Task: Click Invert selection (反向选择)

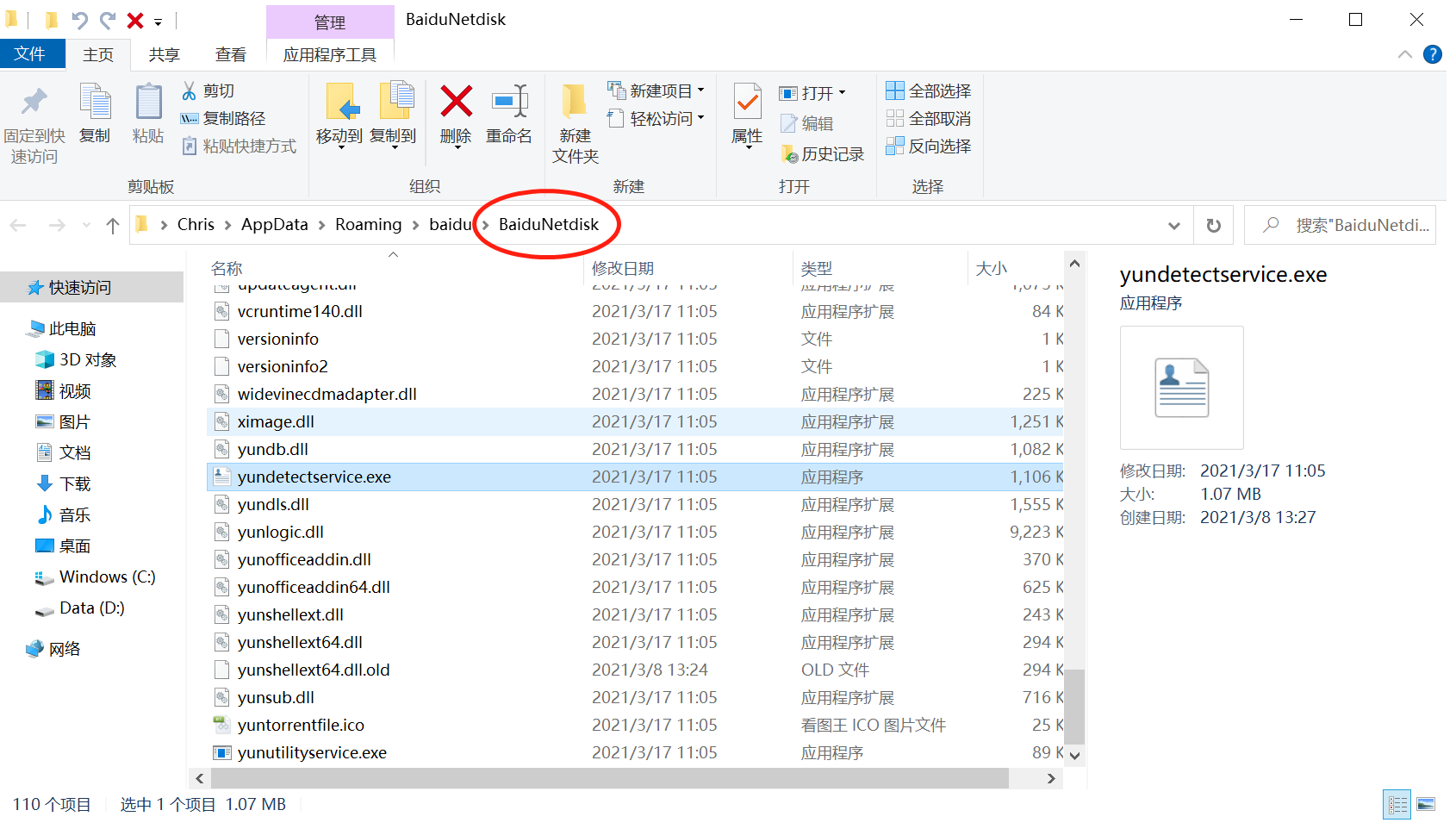Action: coord(928,146)
